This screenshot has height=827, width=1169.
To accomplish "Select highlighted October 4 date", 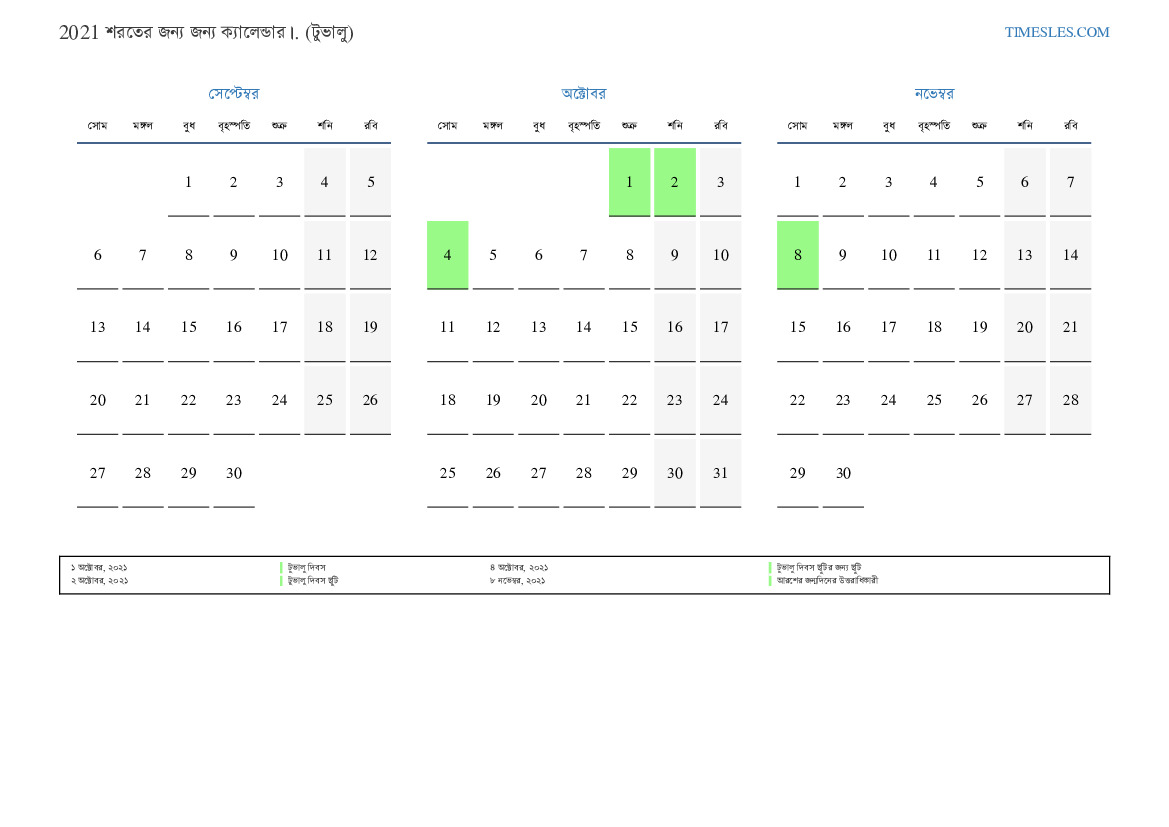I will (x=447, y=255).
